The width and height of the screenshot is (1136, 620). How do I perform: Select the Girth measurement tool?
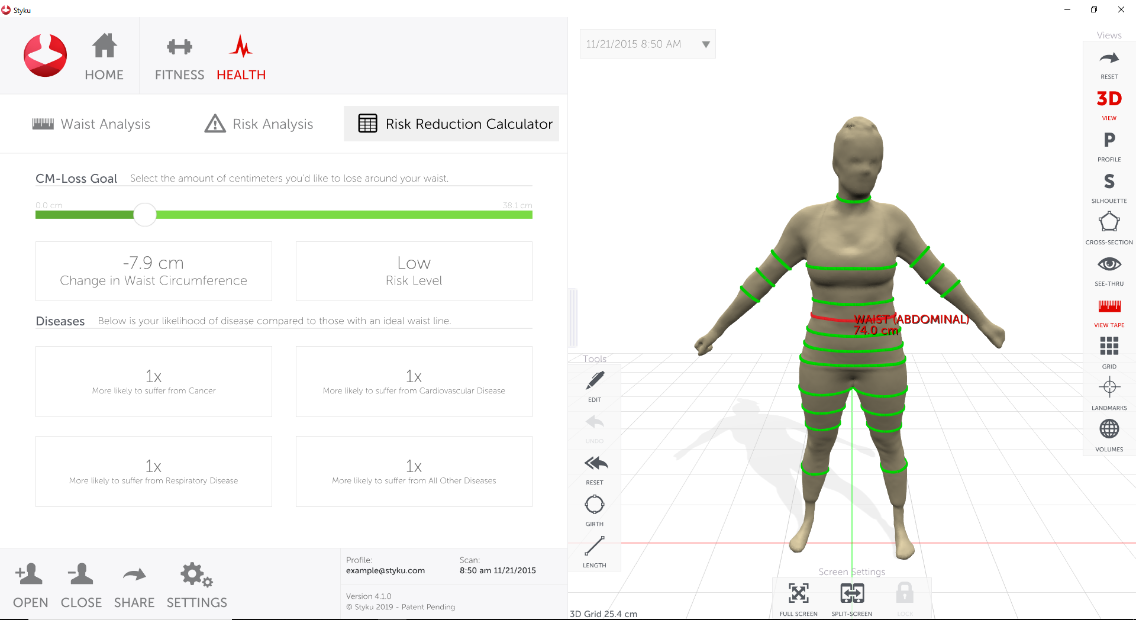594,507
